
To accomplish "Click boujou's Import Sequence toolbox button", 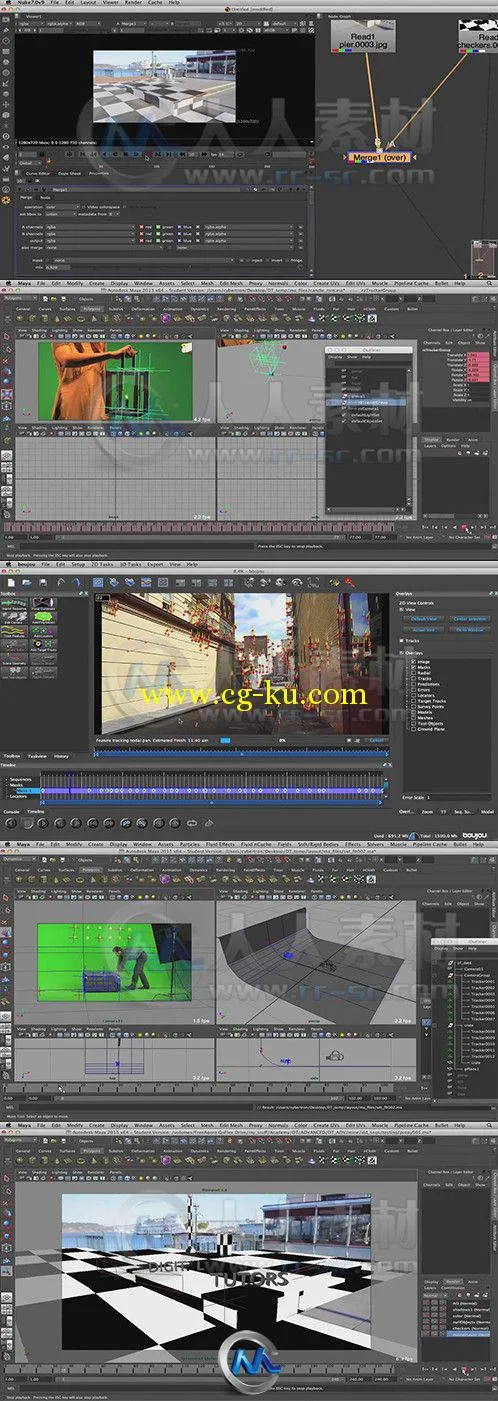I will click(15, 603).
